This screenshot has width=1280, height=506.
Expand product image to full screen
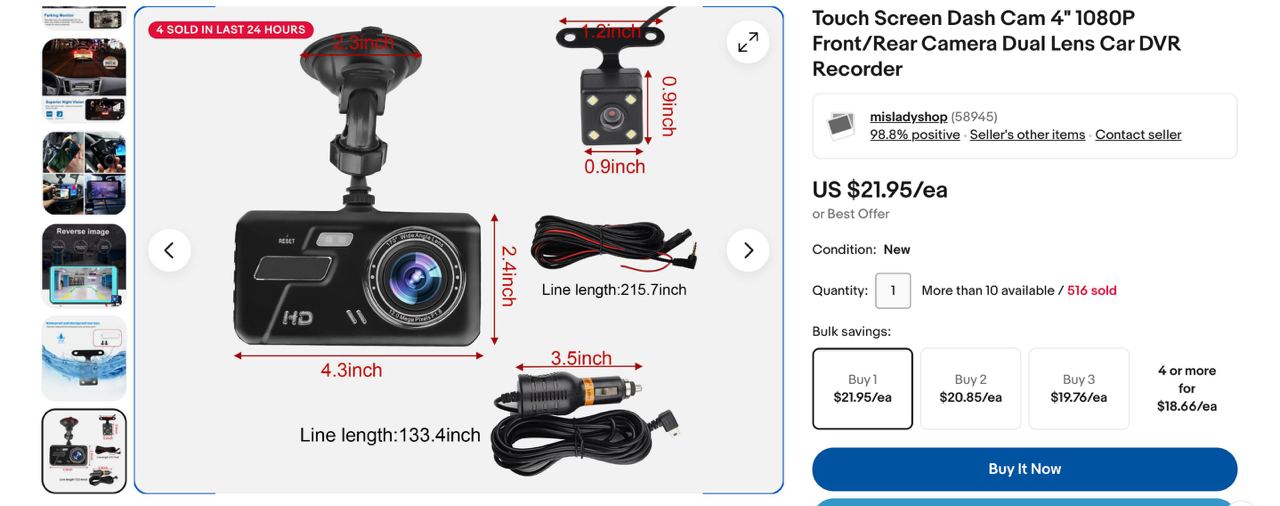click(748, 42)
